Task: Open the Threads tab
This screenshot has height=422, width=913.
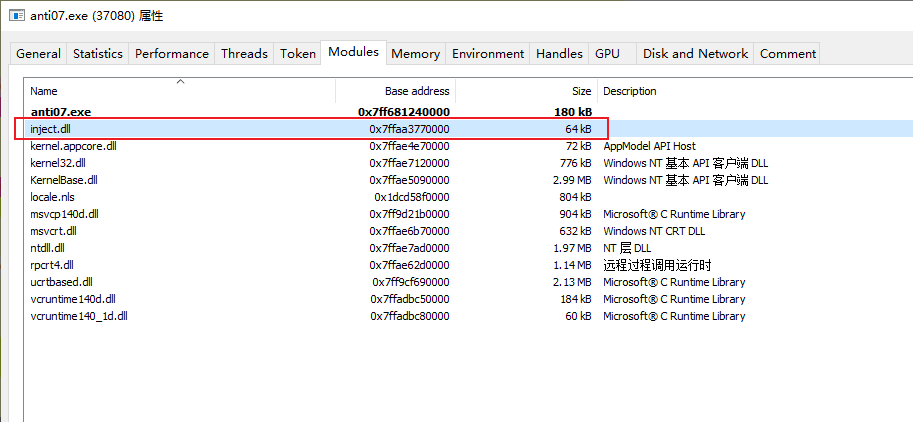Action: point(244,54)
